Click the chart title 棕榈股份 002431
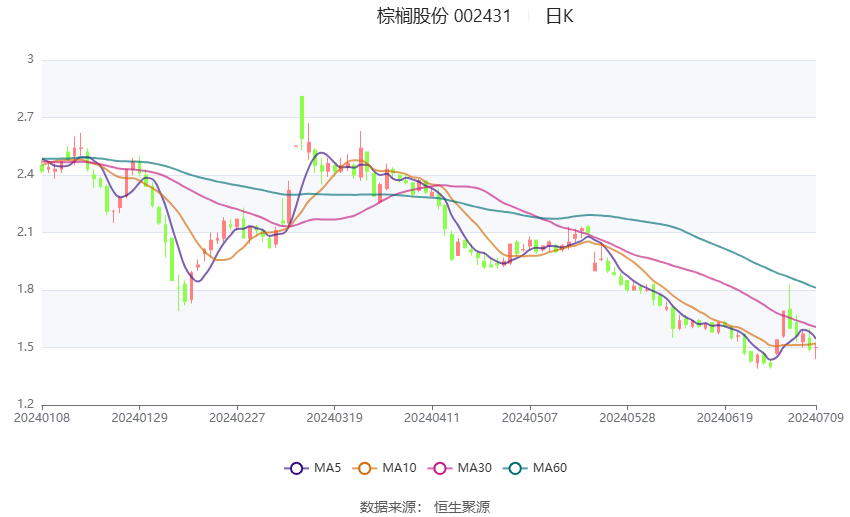 pos(444,16)
